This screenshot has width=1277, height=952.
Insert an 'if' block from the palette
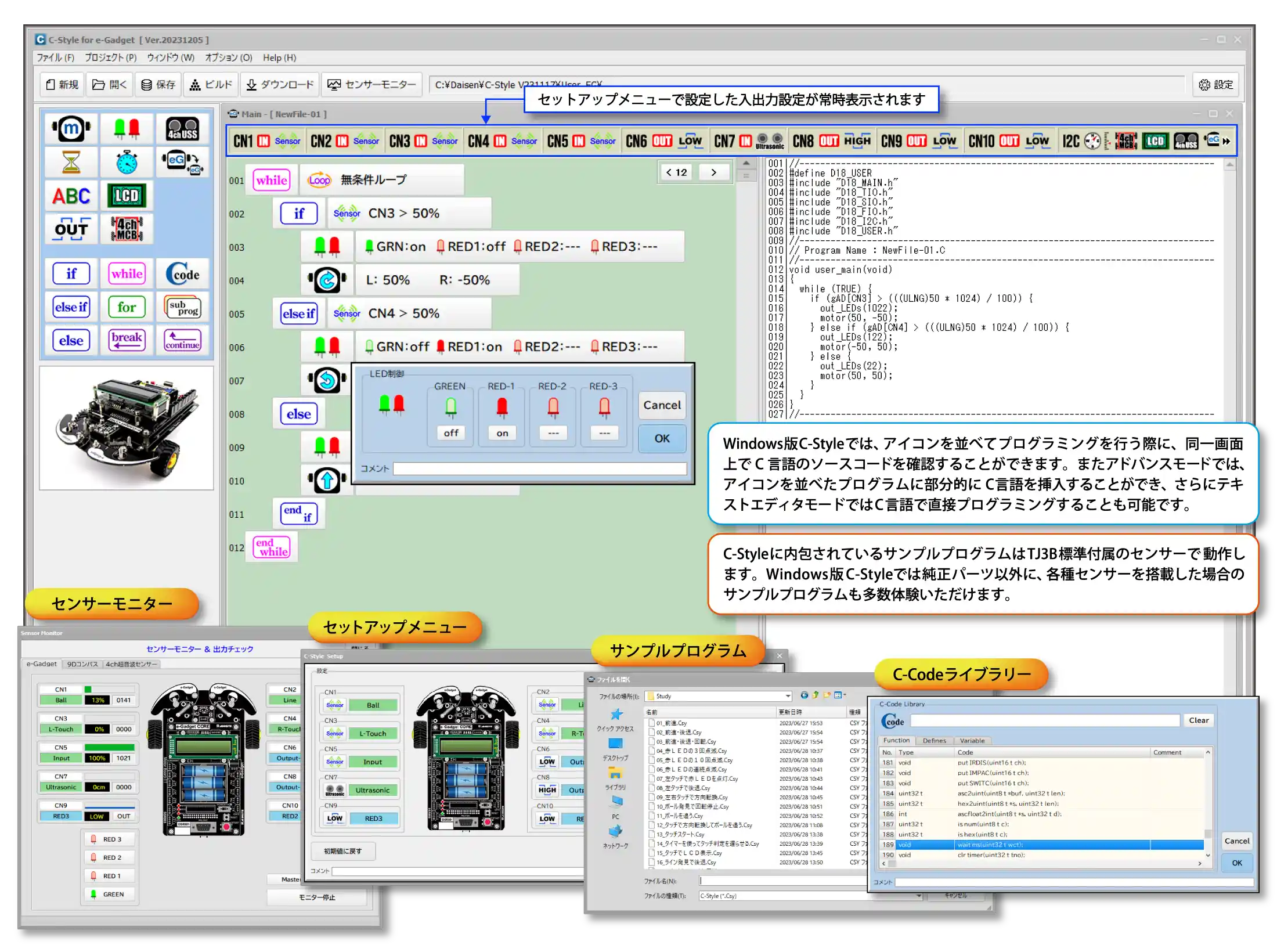click(x=71, y=273)
